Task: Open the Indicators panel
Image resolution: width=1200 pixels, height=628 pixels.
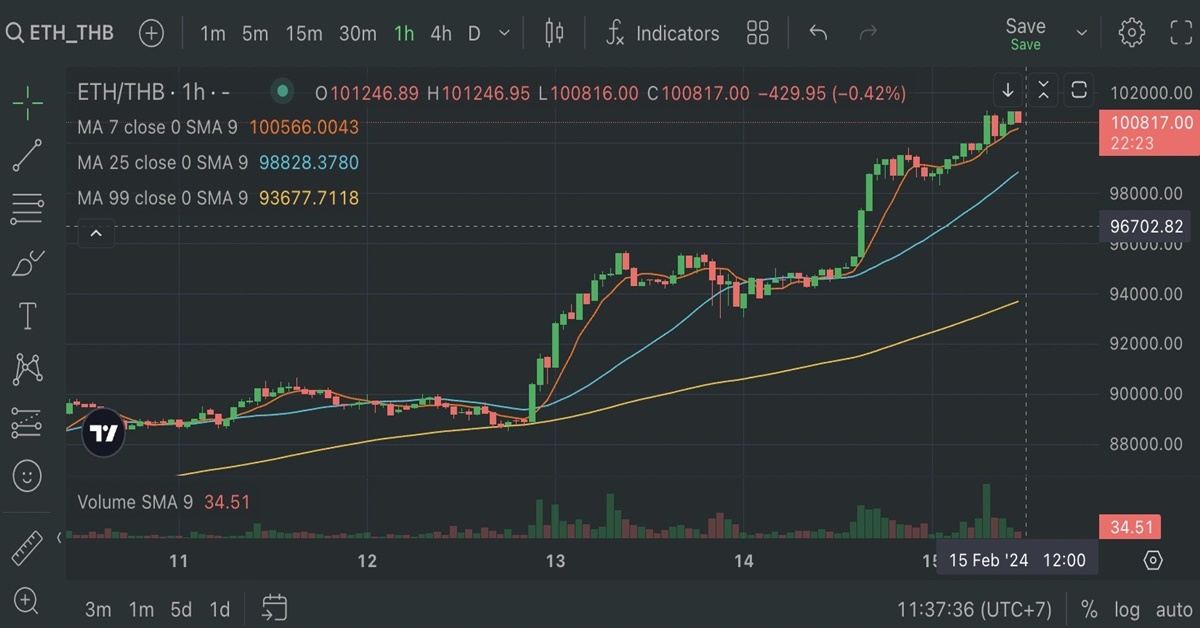Action: pos(663,33)
